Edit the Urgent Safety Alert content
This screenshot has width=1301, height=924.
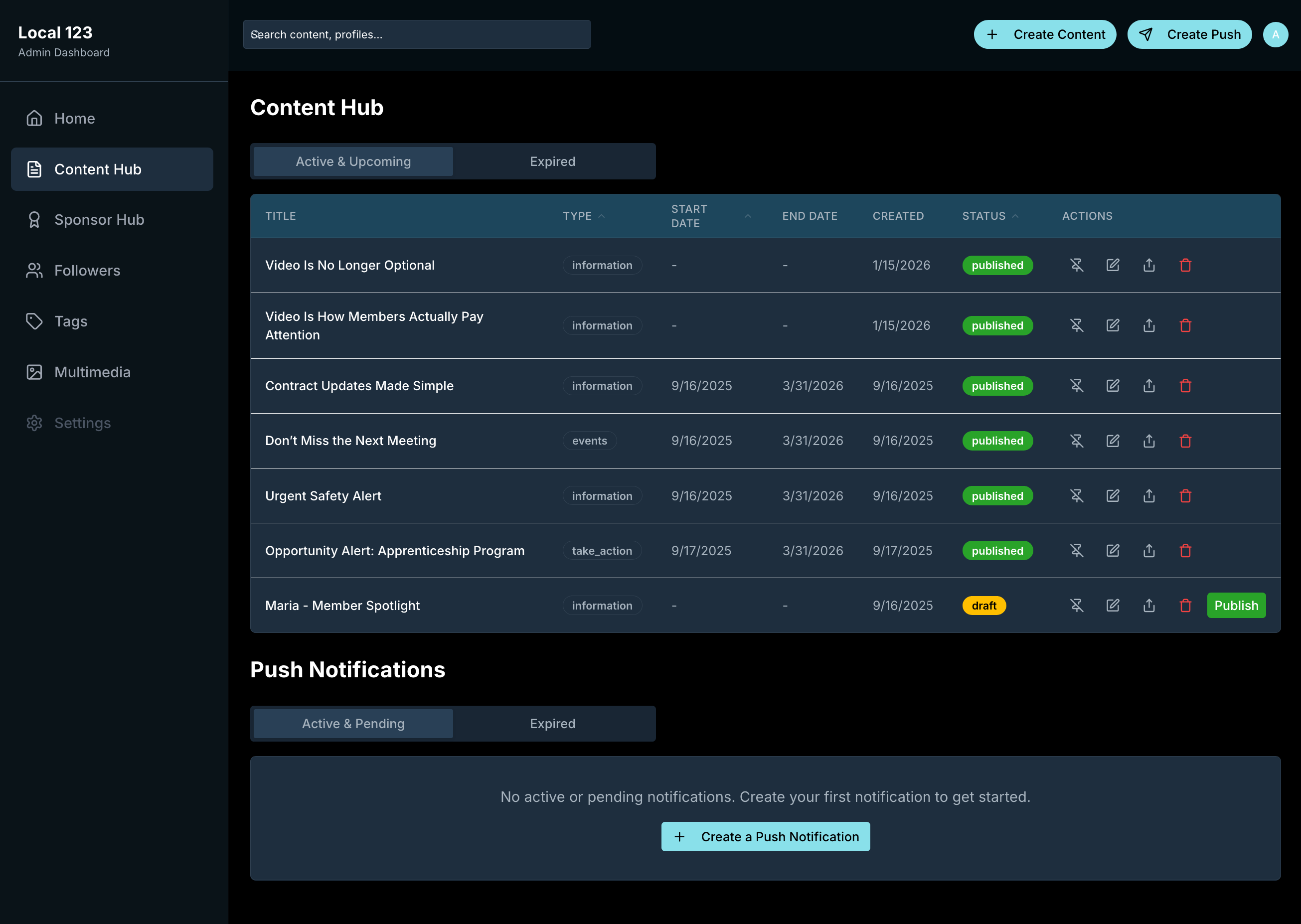(1113, 495)
